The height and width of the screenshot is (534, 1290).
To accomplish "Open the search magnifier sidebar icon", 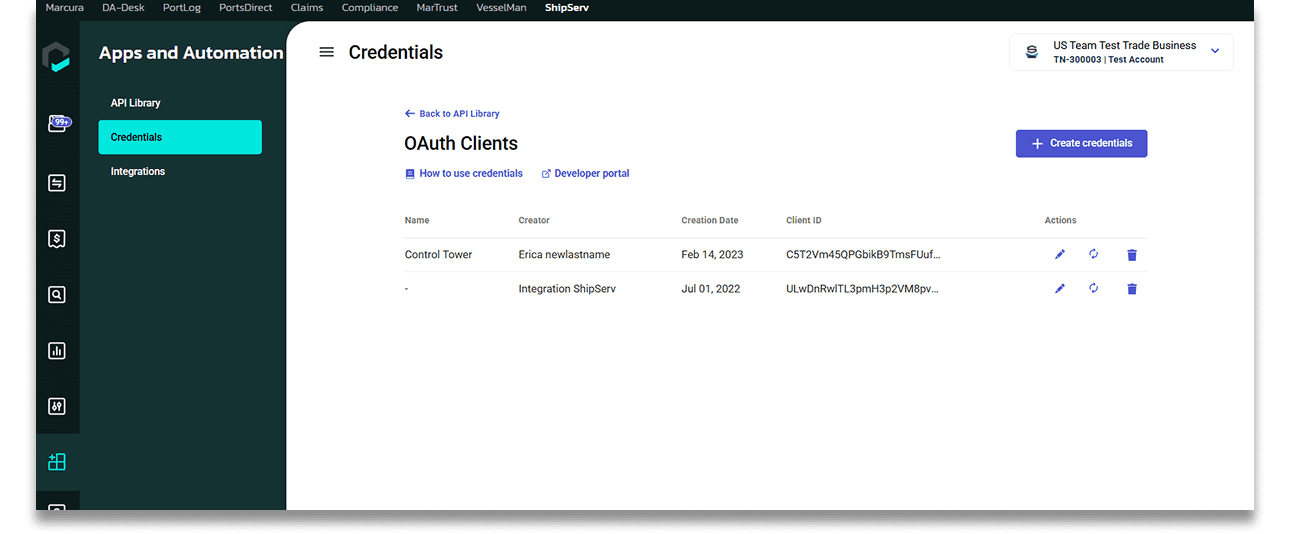I will click(x=57, y=295).
